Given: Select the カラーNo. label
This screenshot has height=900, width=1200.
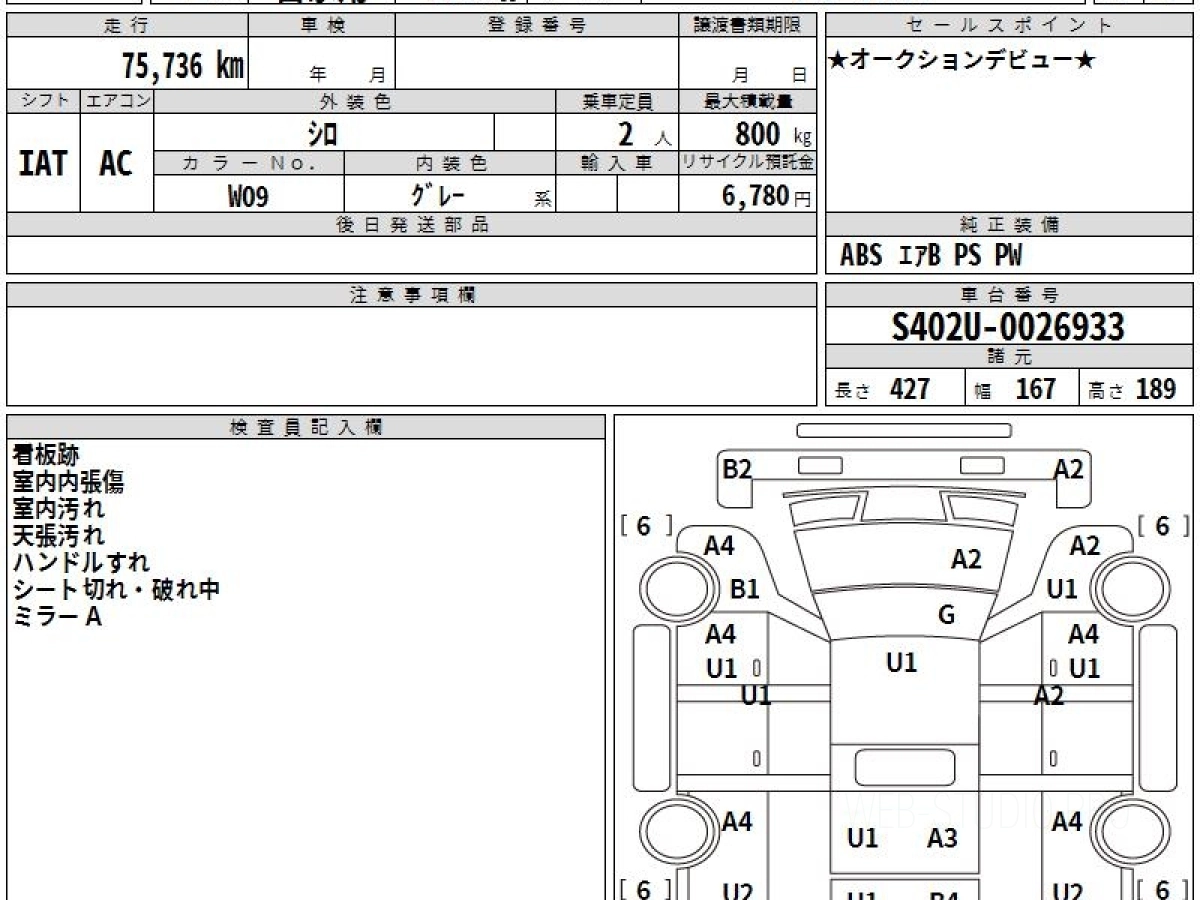Looking at the screenshot, I should (x=249, y=163).
